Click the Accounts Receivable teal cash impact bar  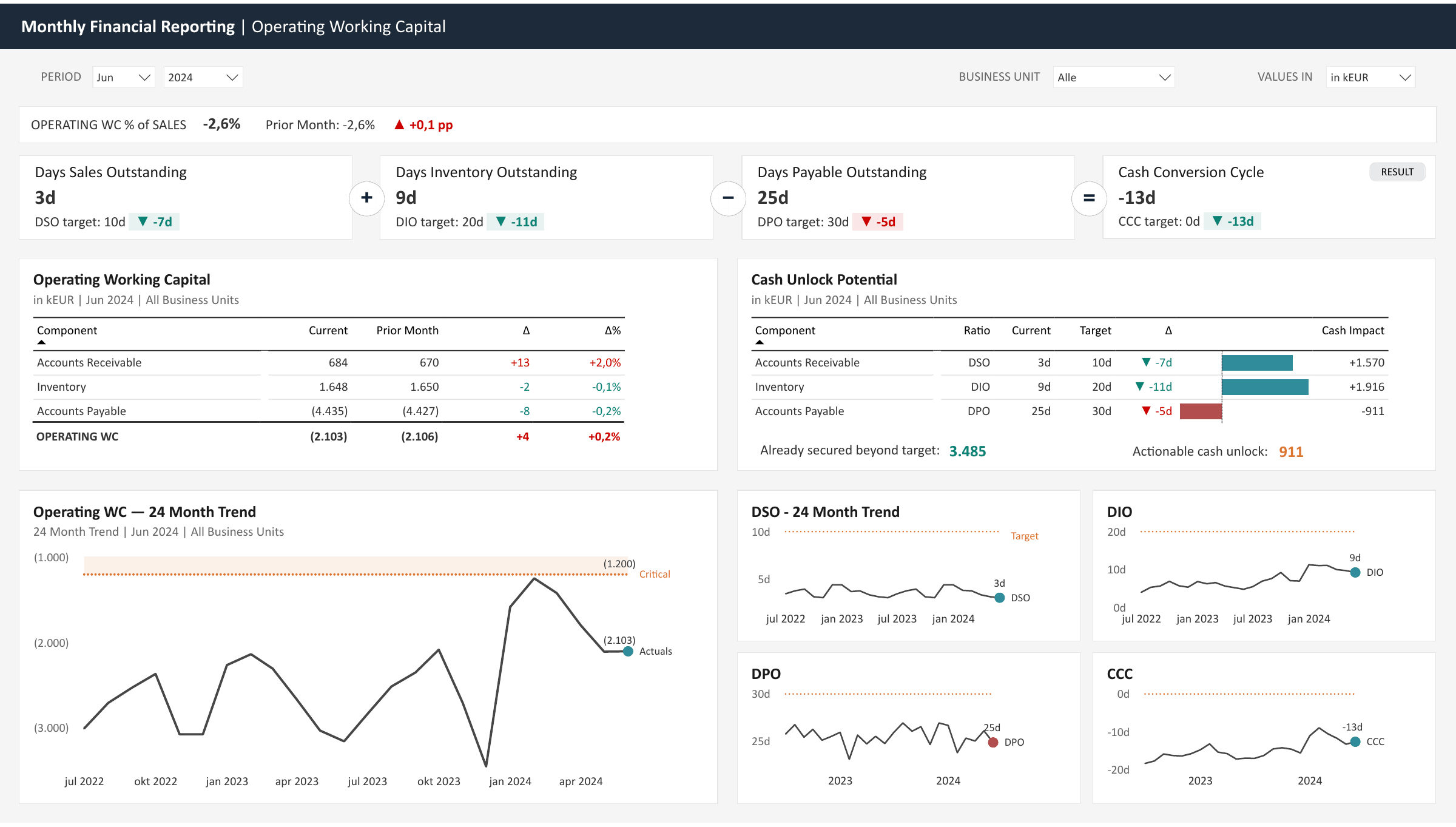tap(1257, 363)
